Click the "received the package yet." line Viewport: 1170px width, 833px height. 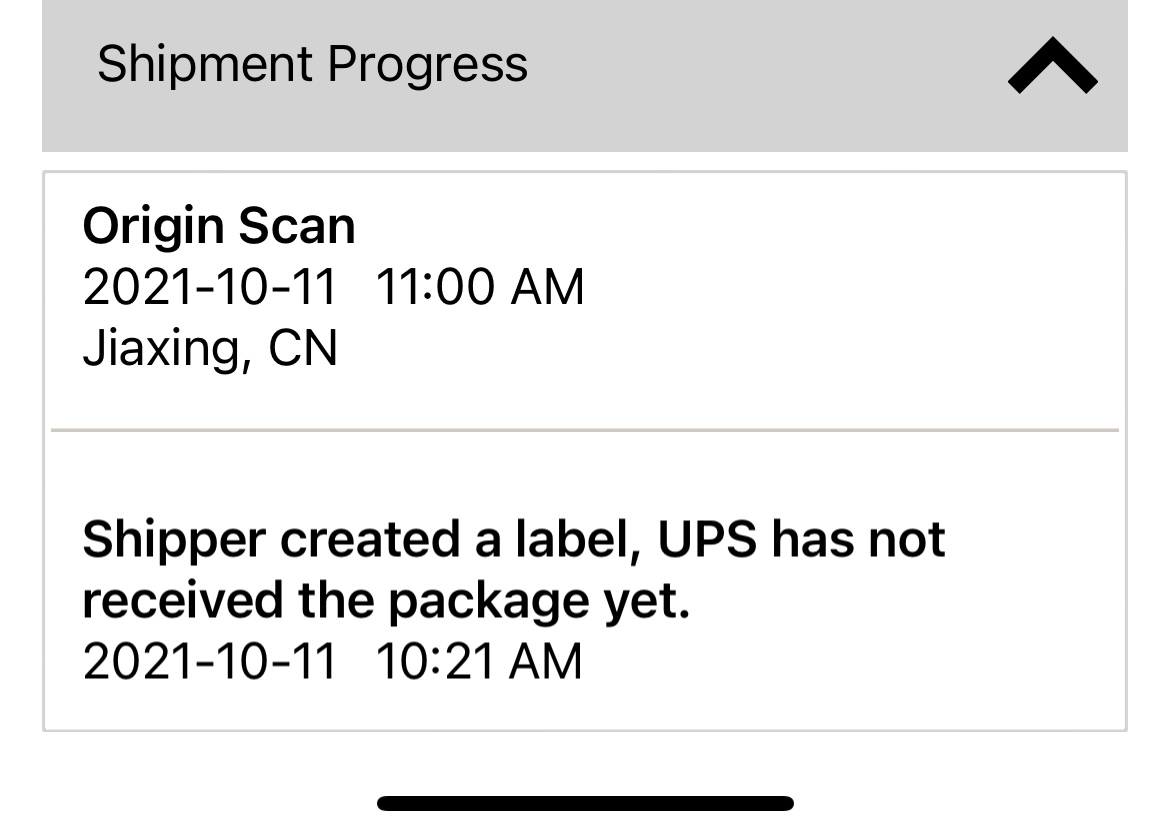coord(386,601)
